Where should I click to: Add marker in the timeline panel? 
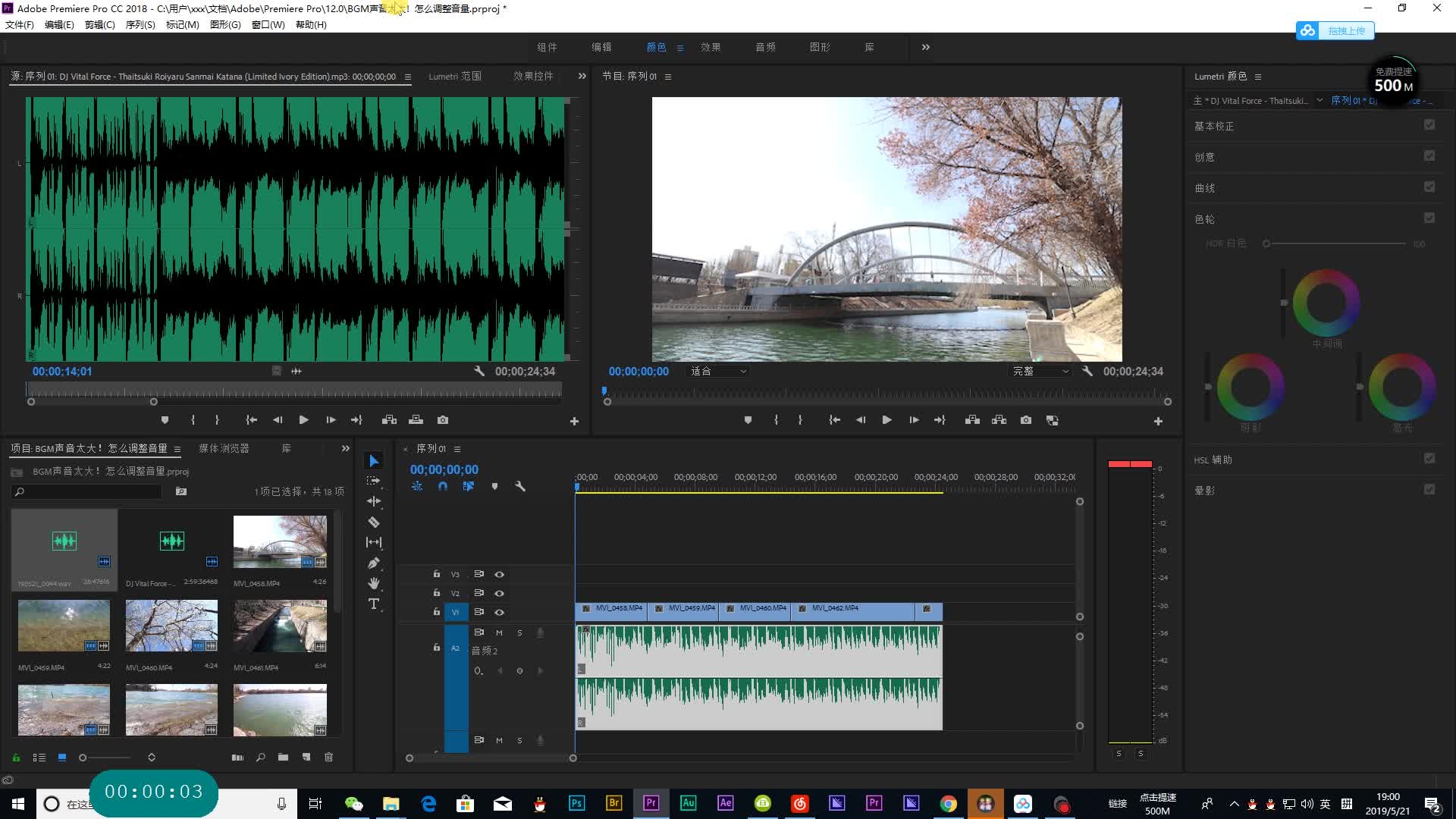494,487
